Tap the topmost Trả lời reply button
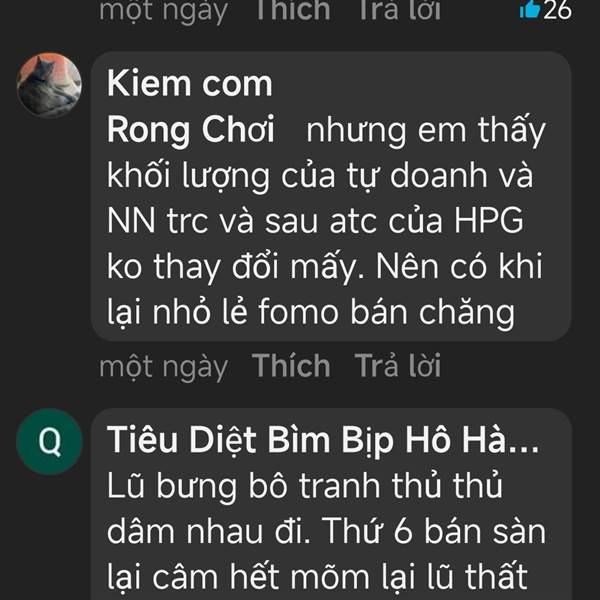600x600 pixels. 400,10
